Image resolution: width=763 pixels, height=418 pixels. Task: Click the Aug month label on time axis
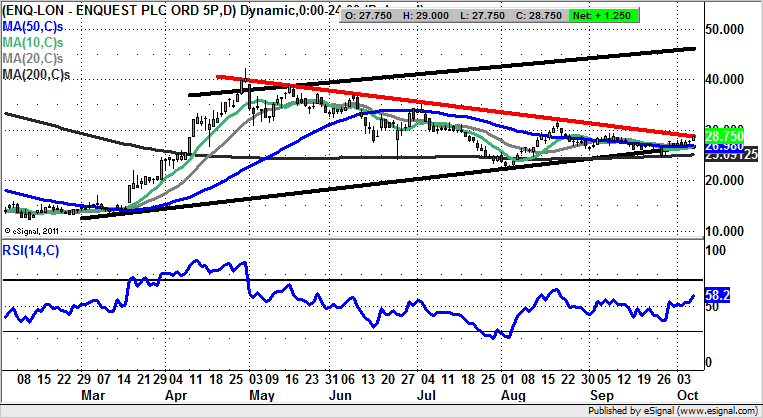click(x=512, y=396)
